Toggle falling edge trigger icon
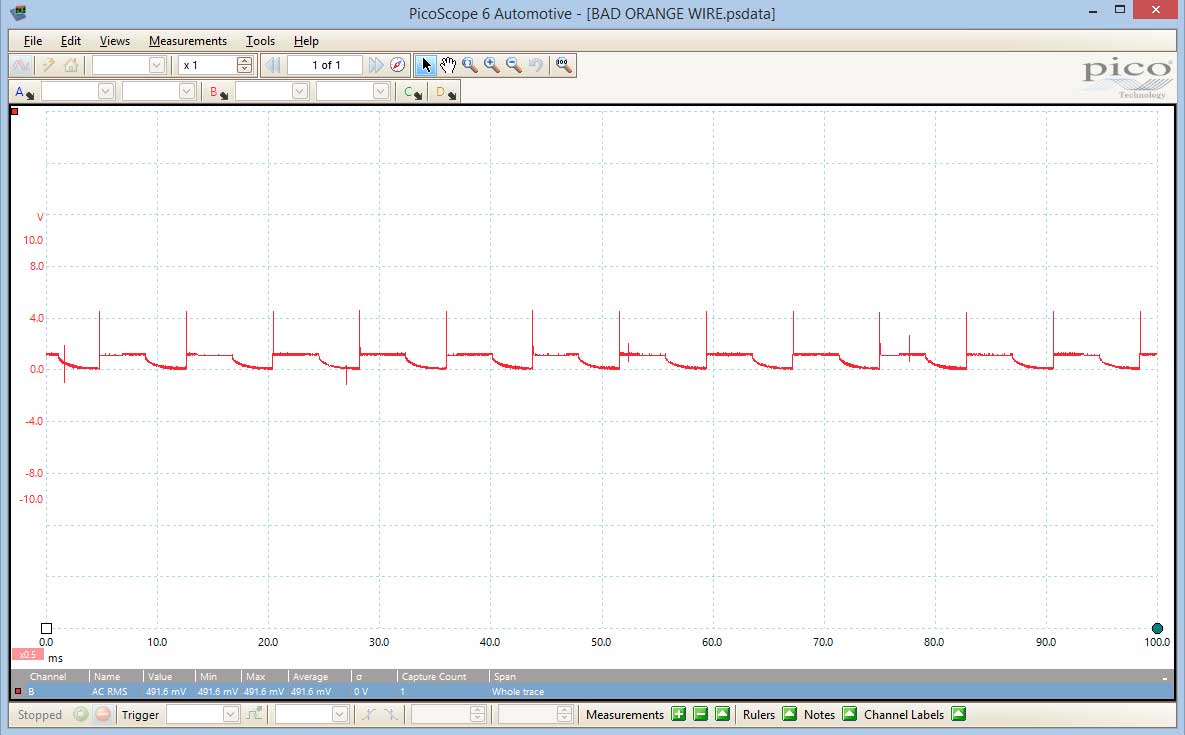1185x735 pixels. 391,714
